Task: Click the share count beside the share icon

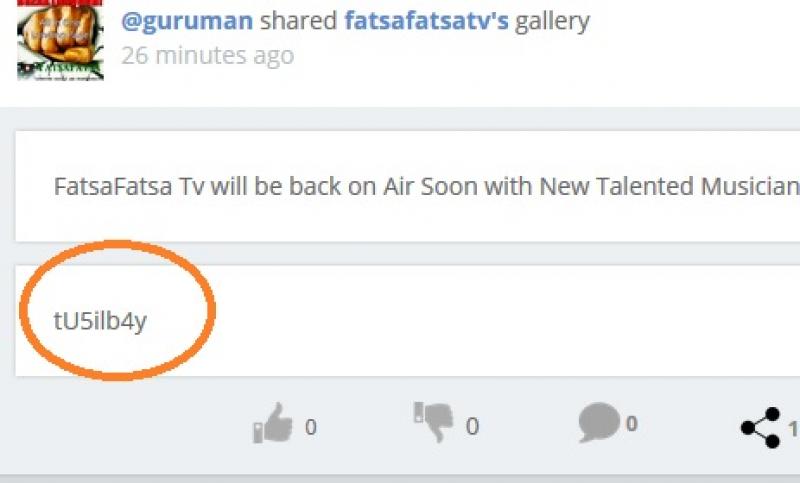Action: click(x=793, y=429)
